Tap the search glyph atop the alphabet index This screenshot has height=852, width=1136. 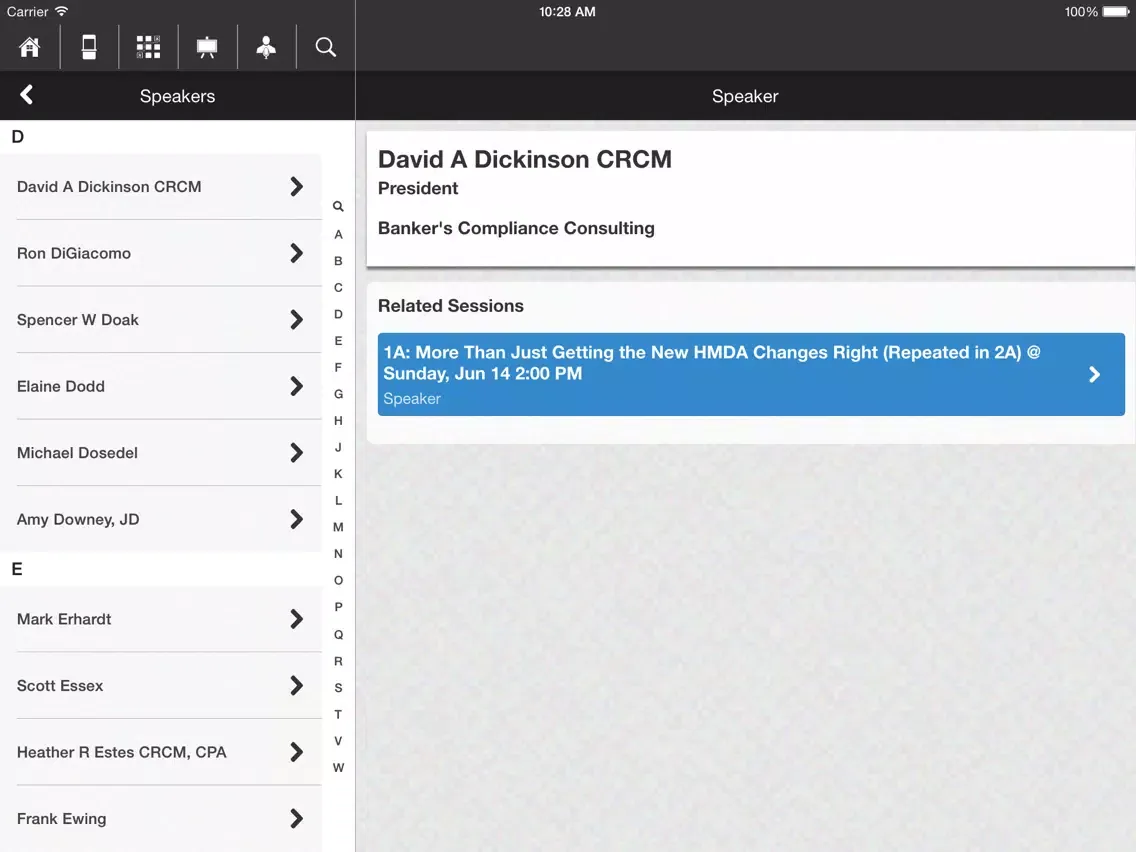(338, 206)
